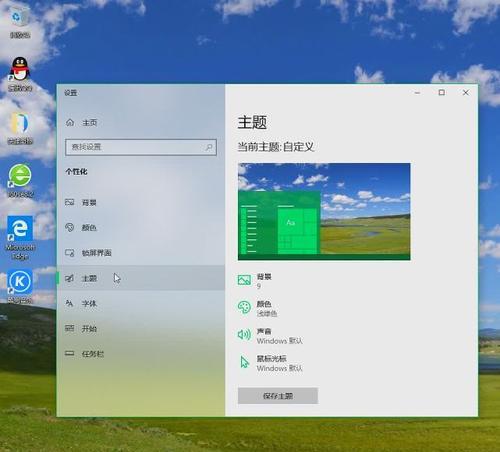The width and height of the screenshot is (500, 452).
Task: Open 字体 fonts page in sidebar
Action: pos(141,303)
